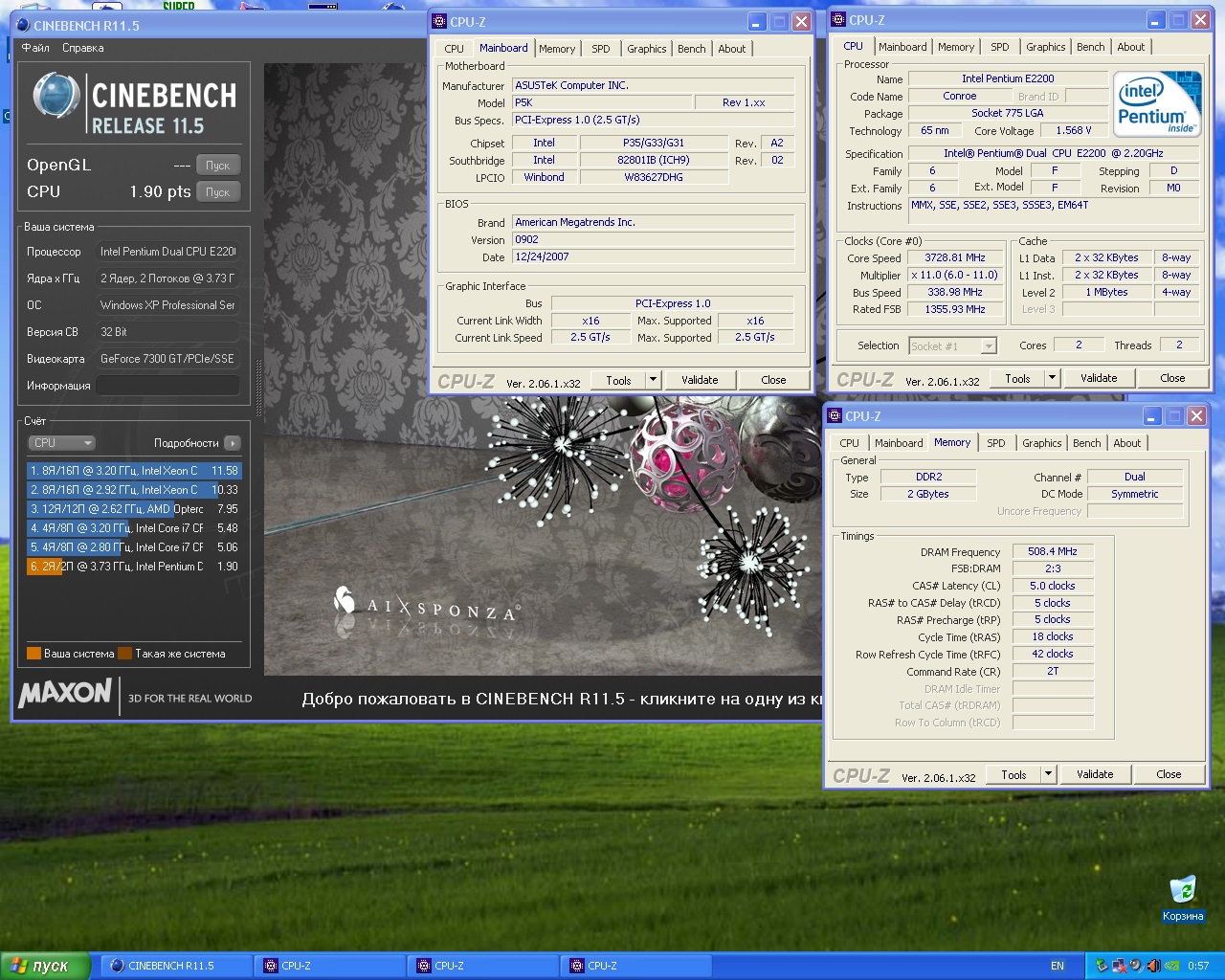The image size is (1225, 980).
Task: Select ranking row 3 AMD Opteron 7.95
Action: pos(134,509)
